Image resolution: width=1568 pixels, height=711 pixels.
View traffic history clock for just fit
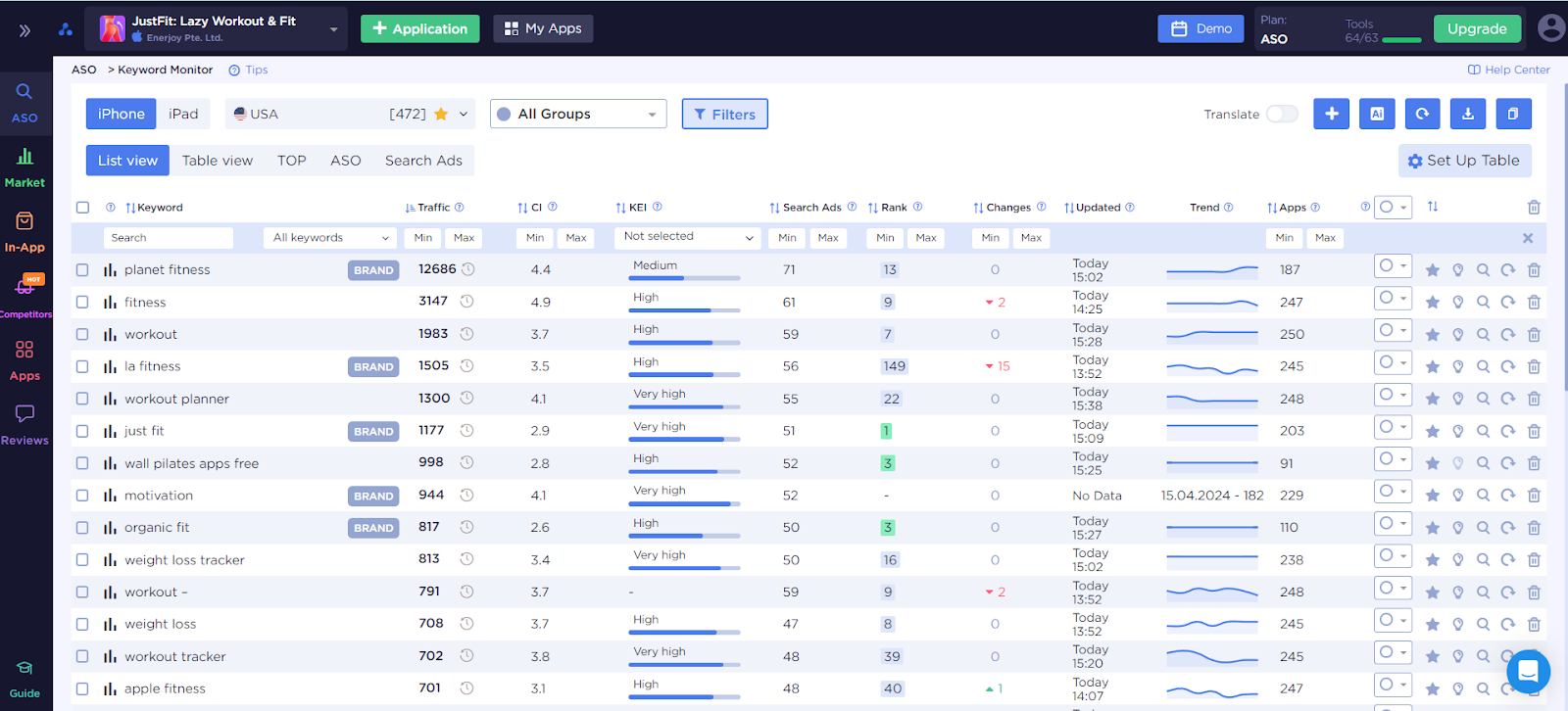point(467,431)
